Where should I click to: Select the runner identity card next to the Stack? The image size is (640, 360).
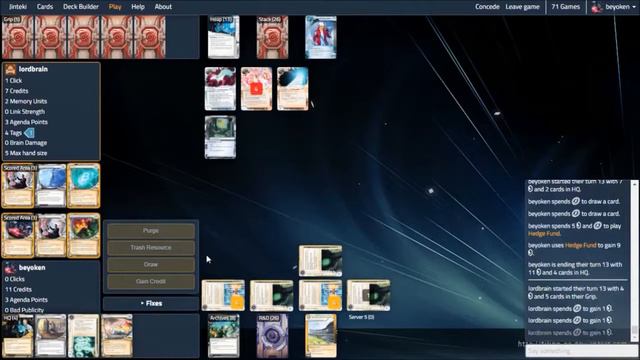pos(321,37)
